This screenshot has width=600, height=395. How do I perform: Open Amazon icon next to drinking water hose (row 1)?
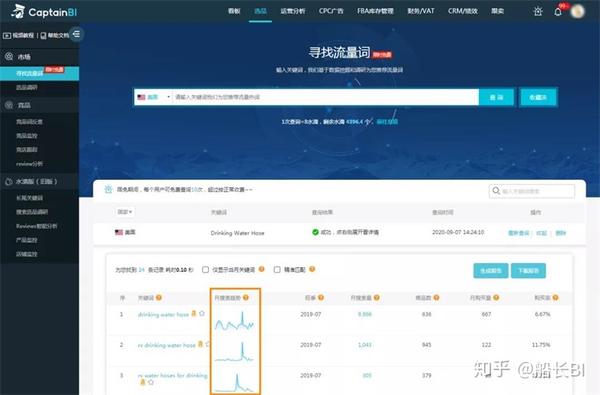tap(194, 313)
